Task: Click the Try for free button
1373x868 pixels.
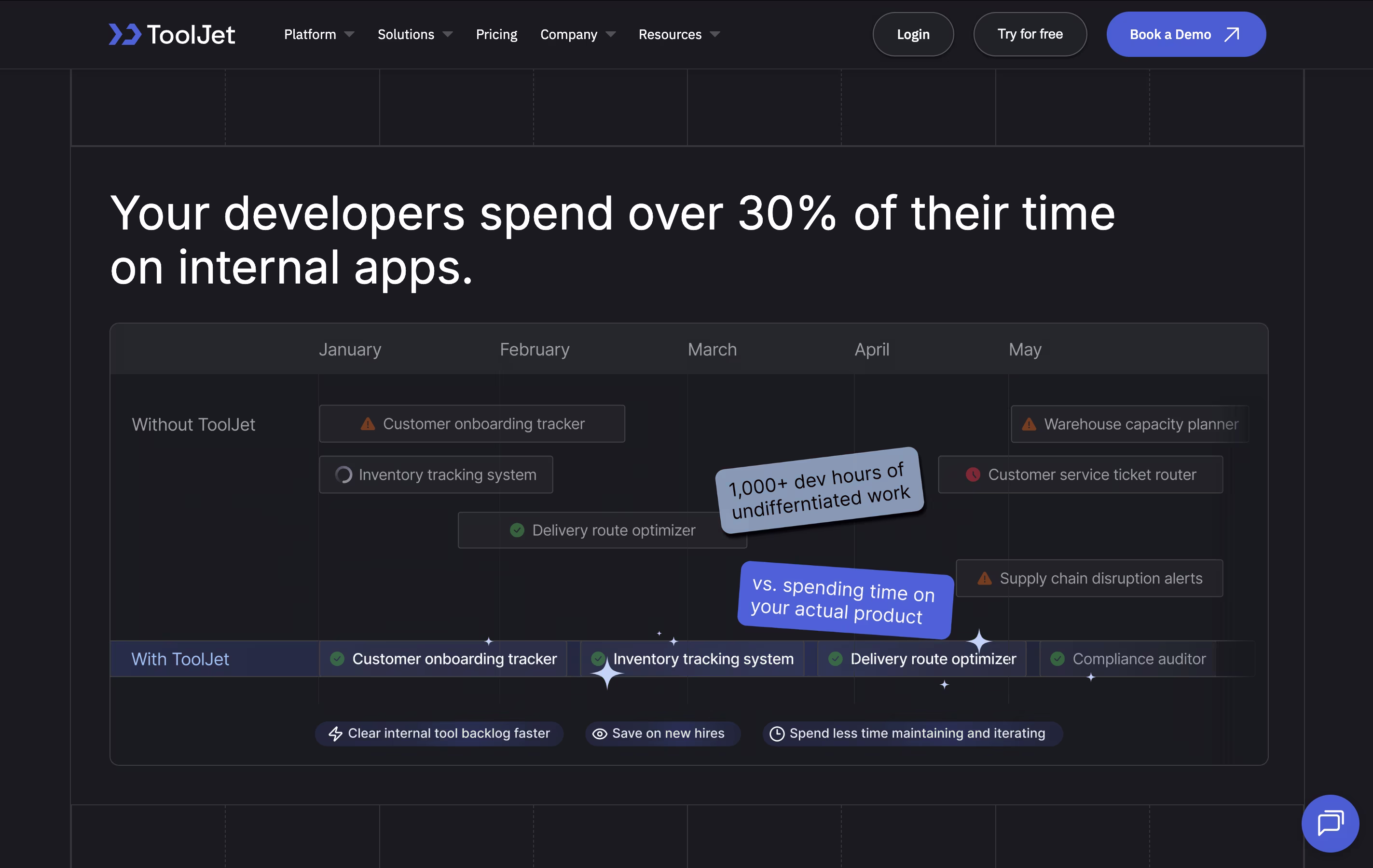Action: (1029, 34)
